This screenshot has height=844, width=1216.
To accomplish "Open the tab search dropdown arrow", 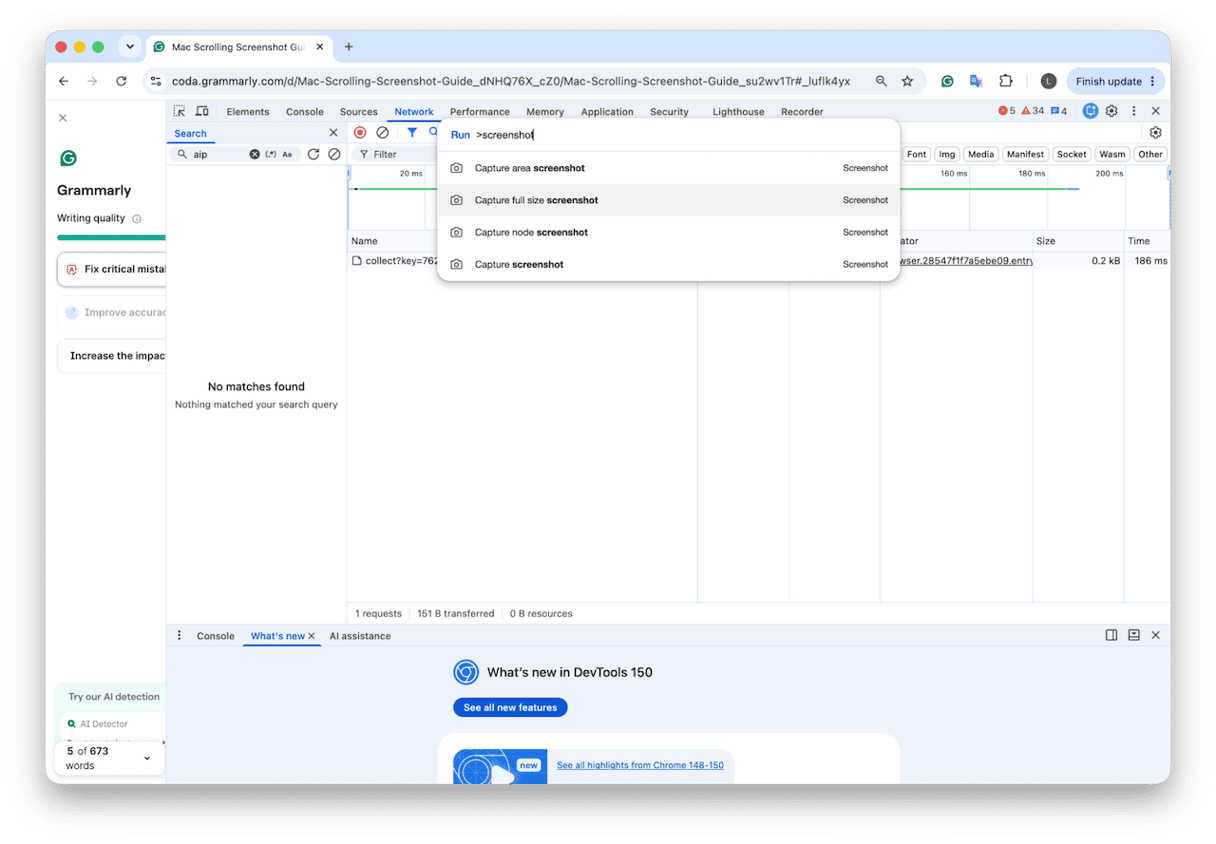I will point(130,47).
